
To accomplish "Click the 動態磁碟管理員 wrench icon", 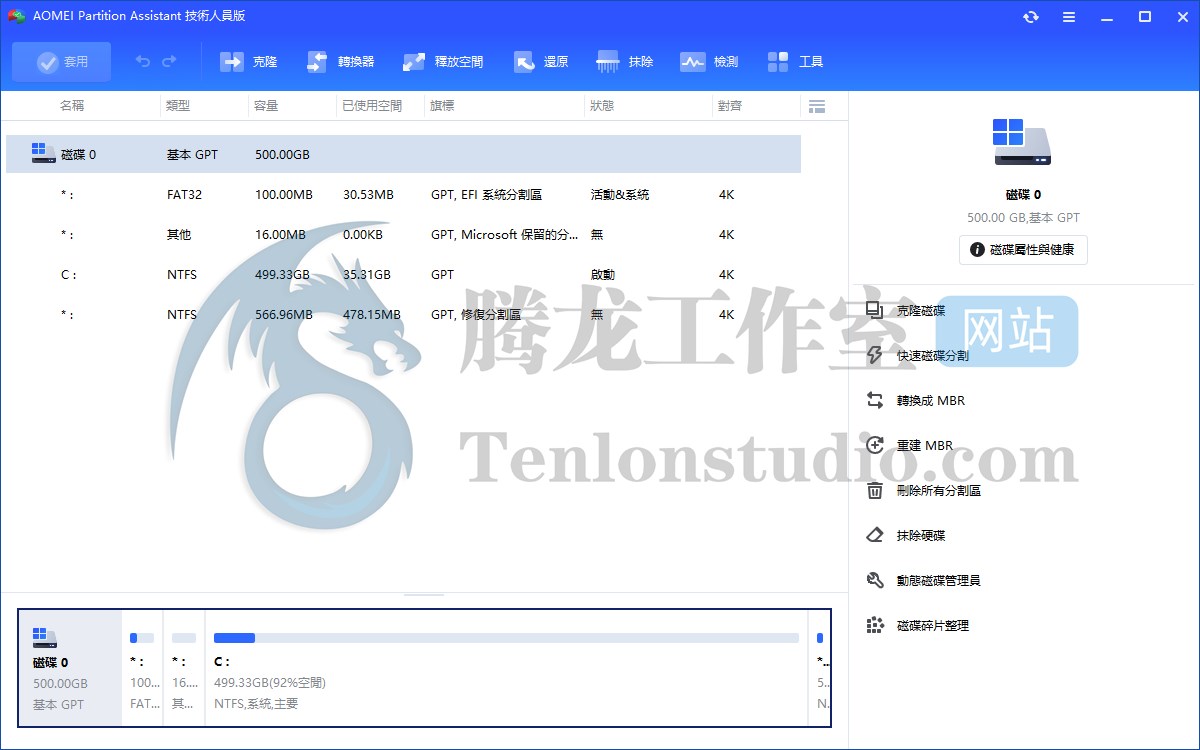I will tap(875, 580).
